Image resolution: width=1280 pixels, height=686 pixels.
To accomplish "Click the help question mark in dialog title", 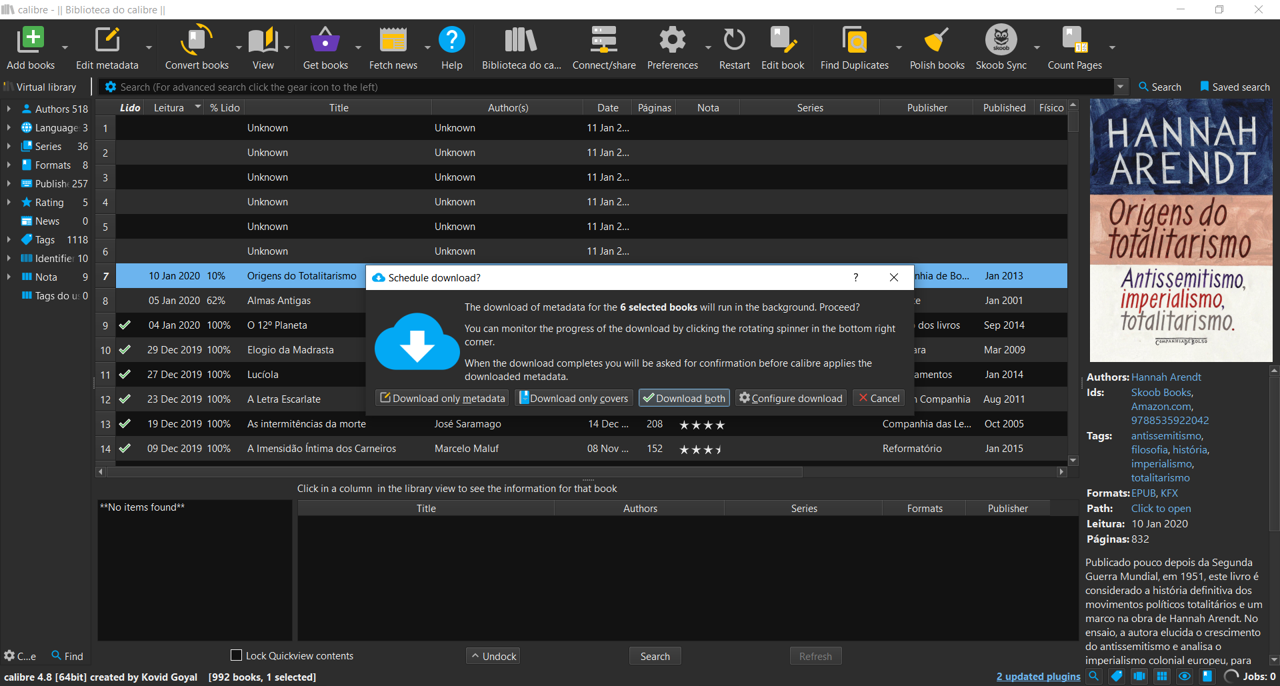I will (x=855, y=277).
